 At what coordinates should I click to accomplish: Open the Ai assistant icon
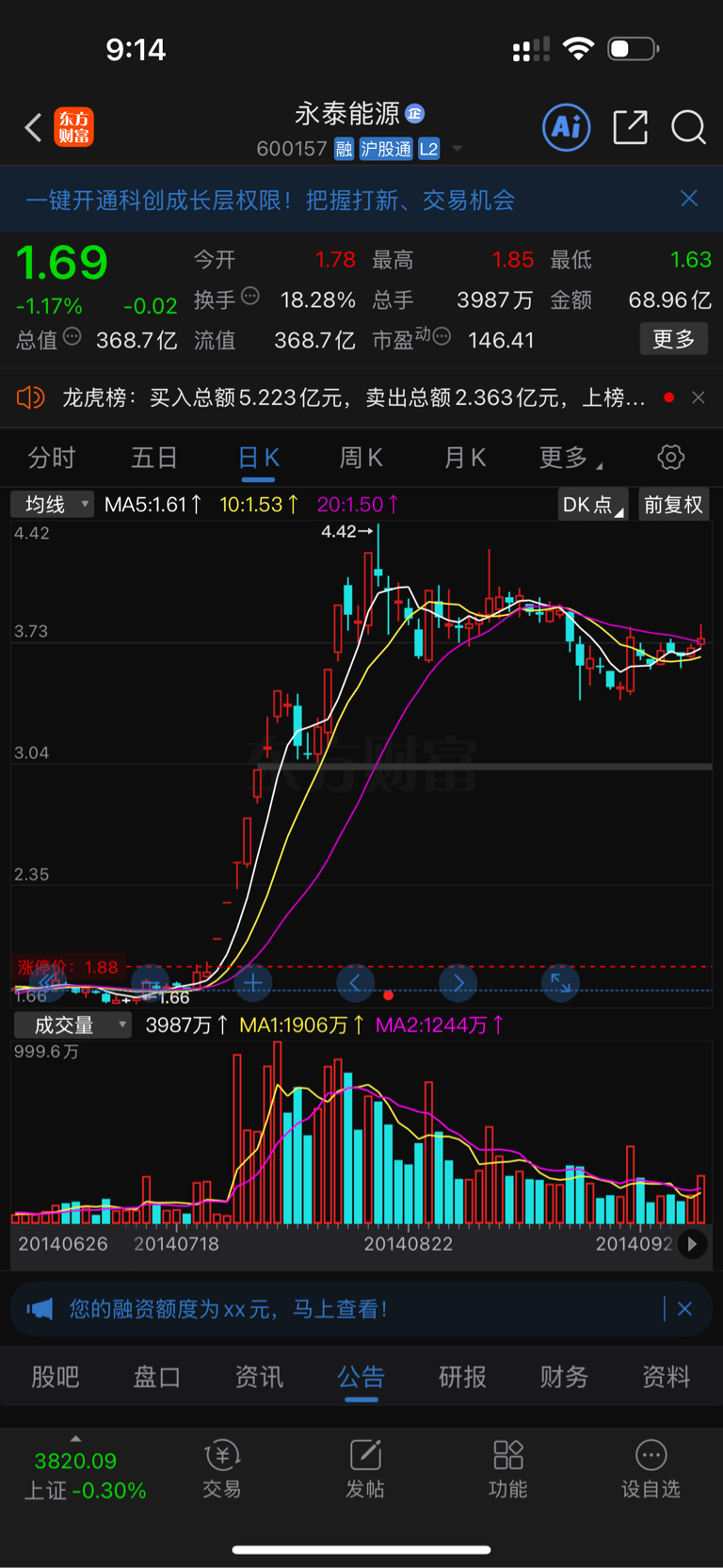coord(567,127)
